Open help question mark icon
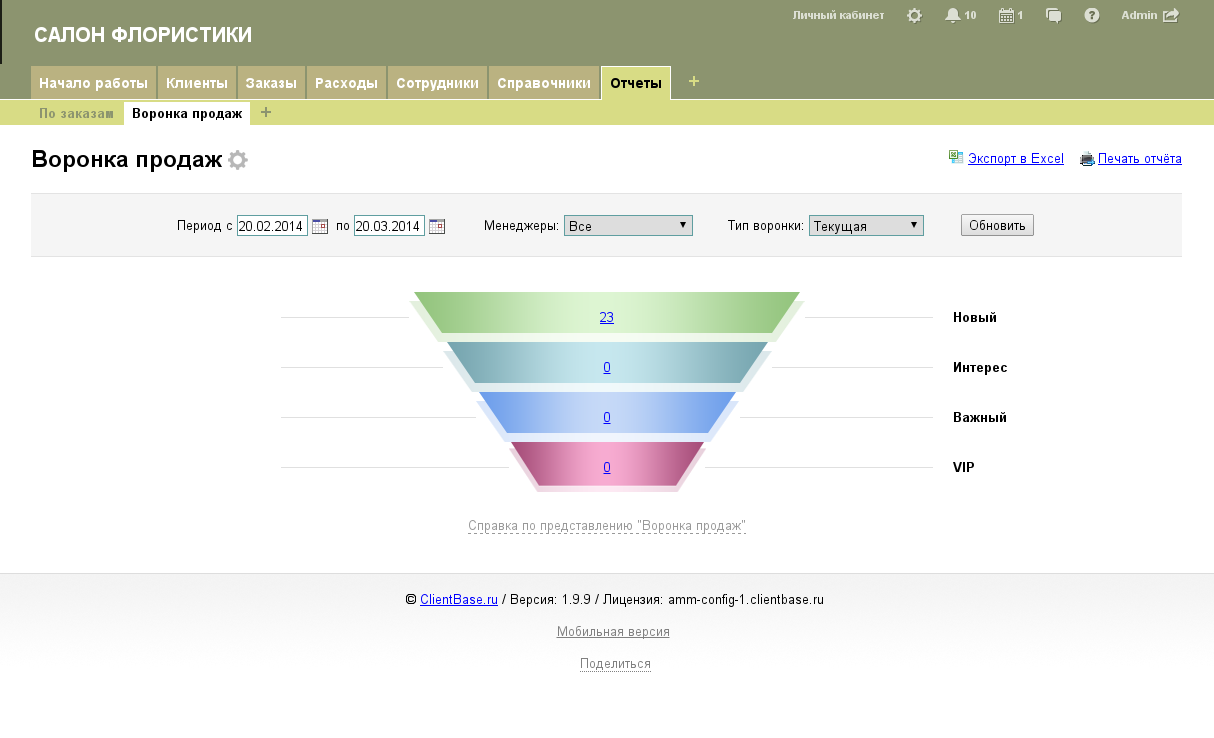The height and width of the screenshot is (738, 1214). (x=1092, y=16)
